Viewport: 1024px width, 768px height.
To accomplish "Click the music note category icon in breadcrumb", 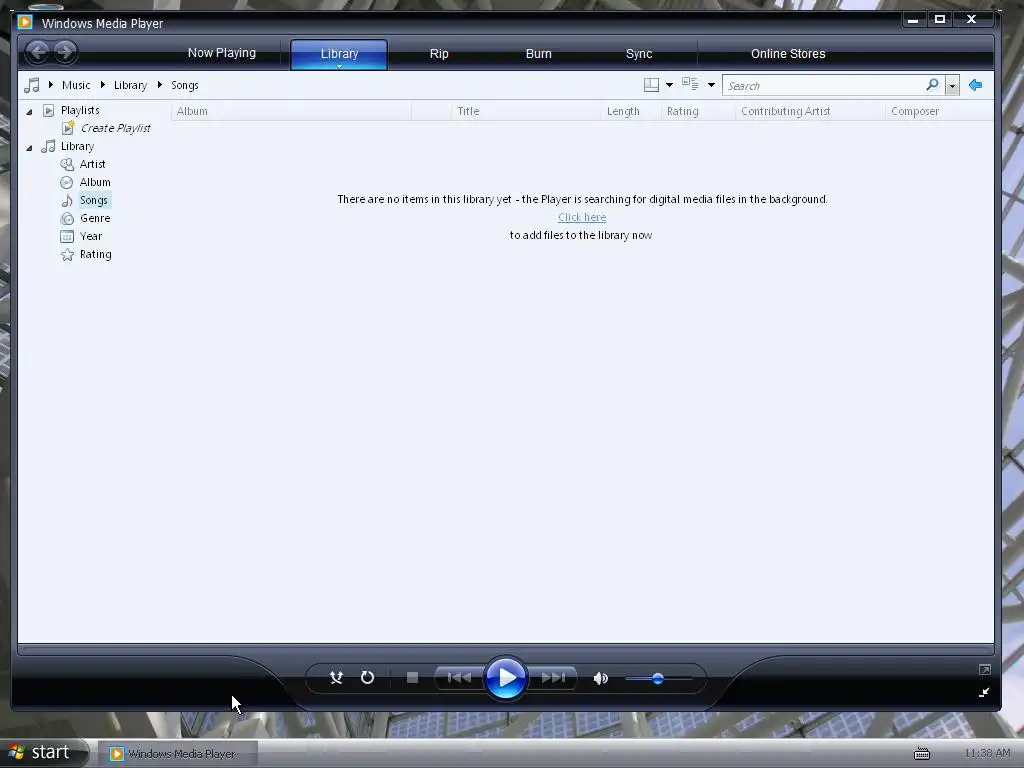I will pyautogui.click(x=31, y=85).
